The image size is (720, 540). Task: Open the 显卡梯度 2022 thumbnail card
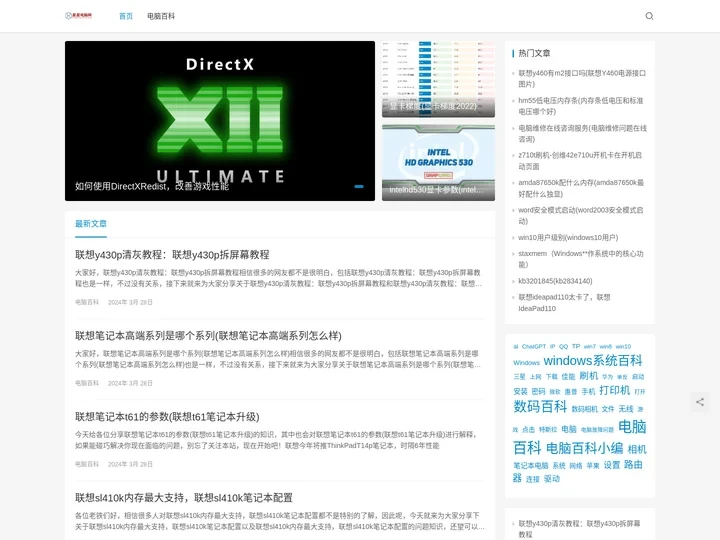[438, 79]
